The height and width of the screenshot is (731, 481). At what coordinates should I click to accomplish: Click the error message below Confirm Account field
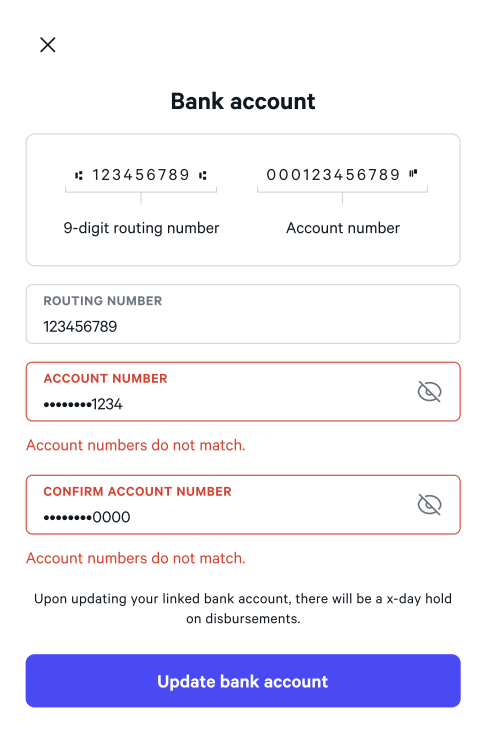pyautogui.click(x=136, y=558)
